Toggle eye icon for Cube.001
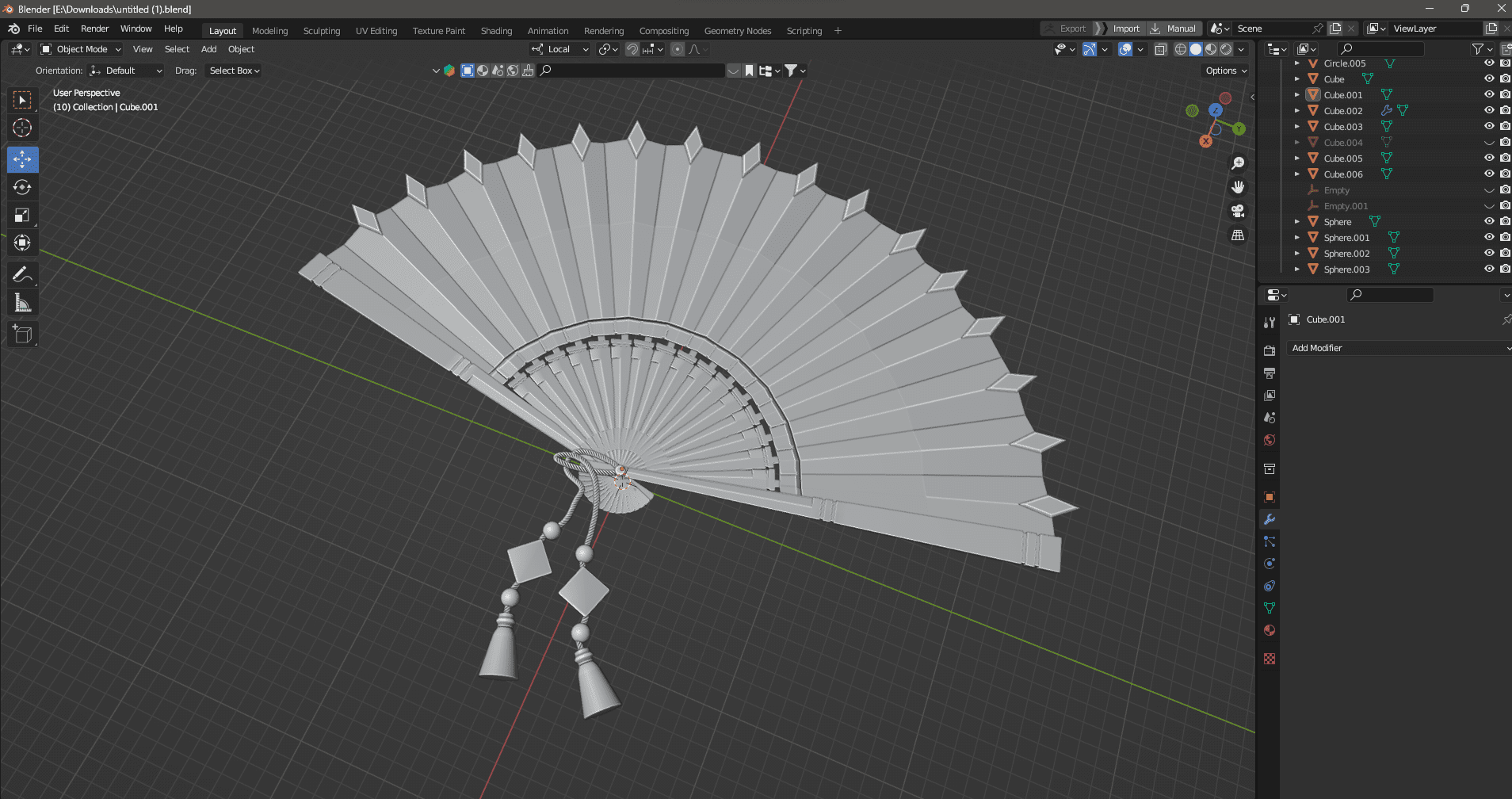The height and width of the screenshot is (799, 1512). tap(1489, 94)
